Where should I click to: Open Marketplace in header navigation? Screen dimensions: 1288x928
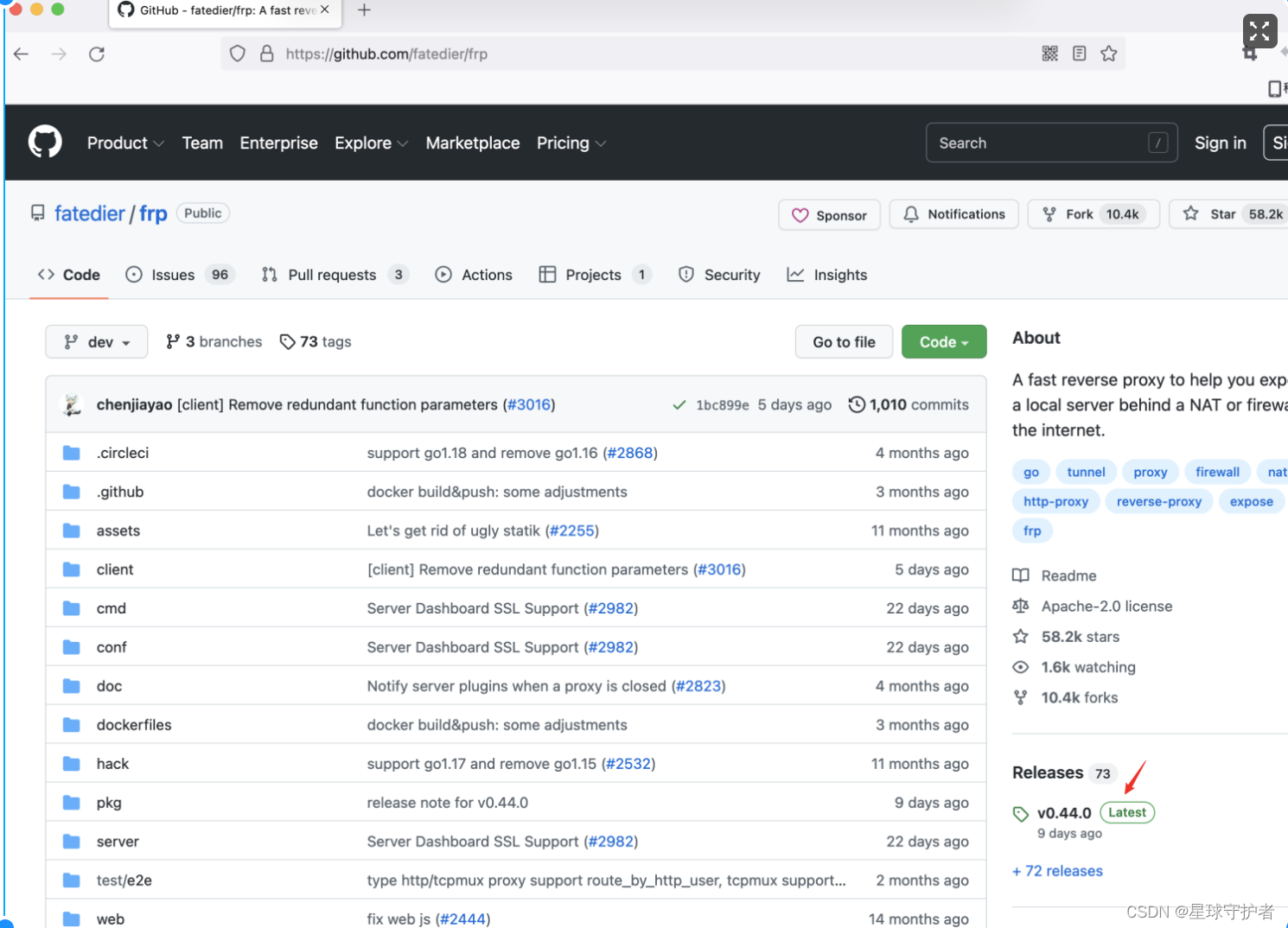(x=473, y=143)
